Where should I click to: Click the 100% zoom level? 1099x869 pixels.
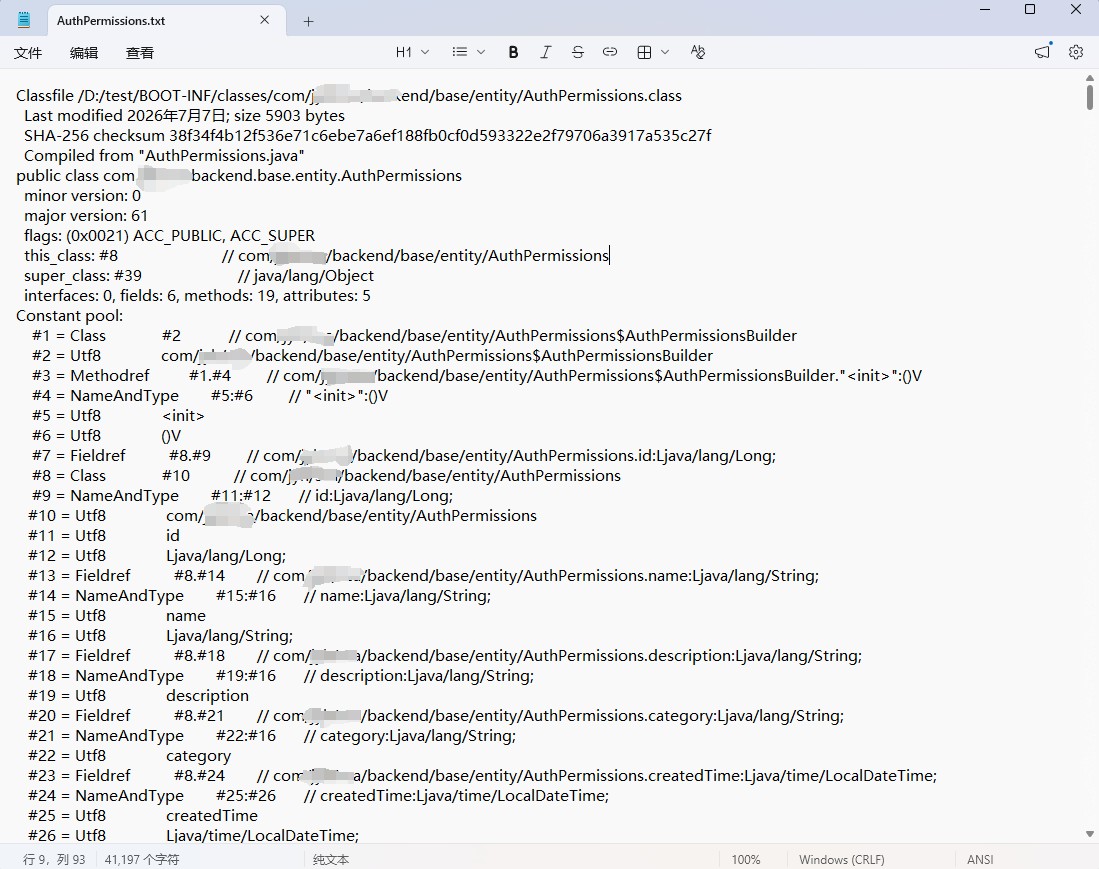coord(746,859)
